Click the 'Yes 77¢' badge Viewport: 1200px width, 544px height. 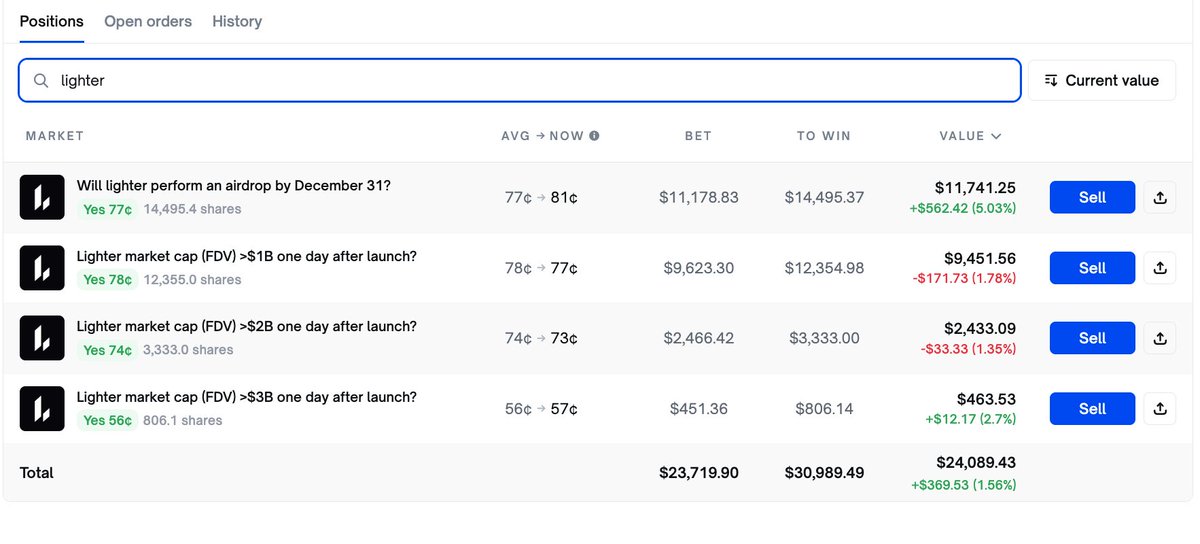[x=107, y=209]
